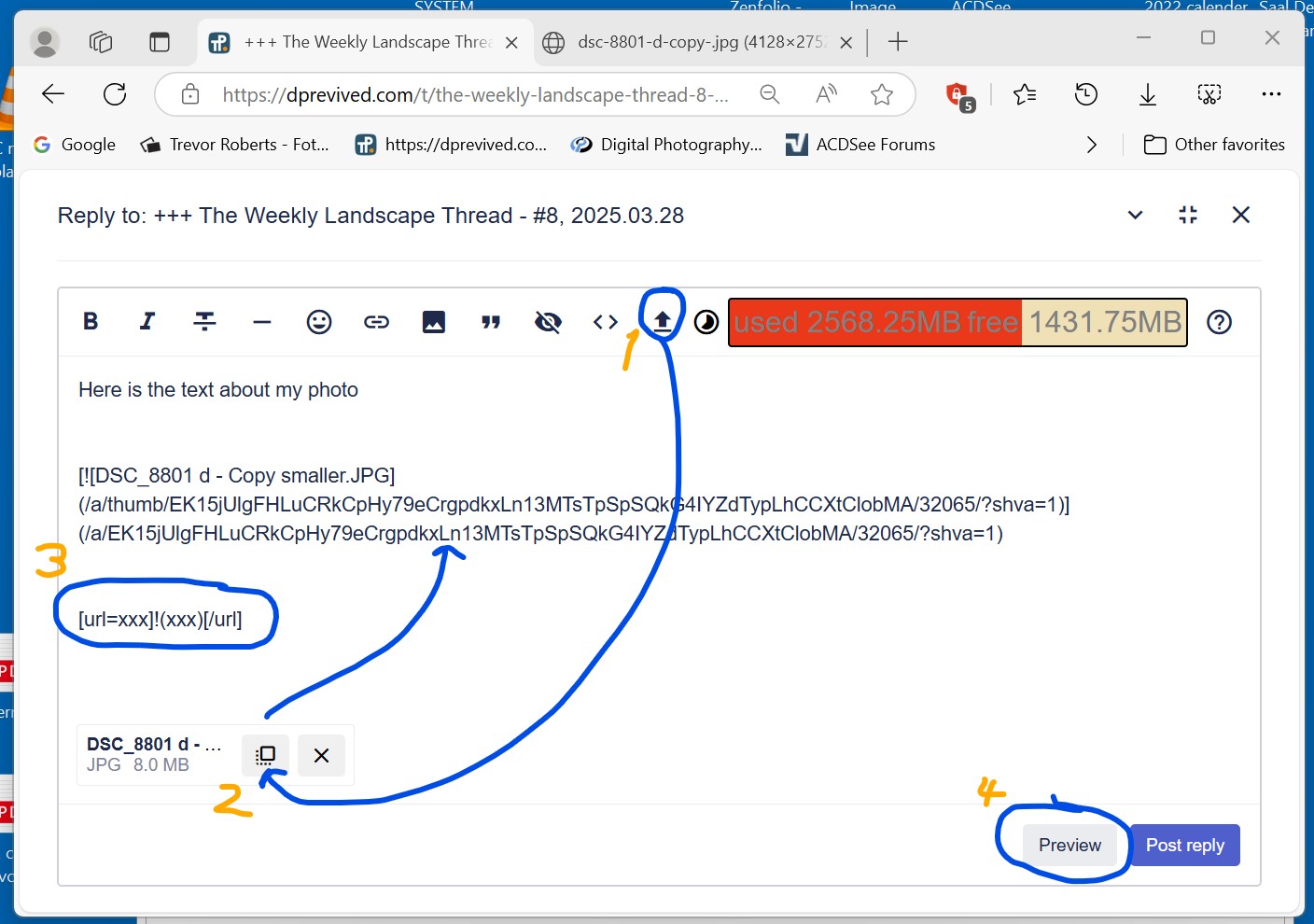Insert code block with brackets icon
Image resolution: width=1314 pixels, height=924 pixels.
pos(605,322)
